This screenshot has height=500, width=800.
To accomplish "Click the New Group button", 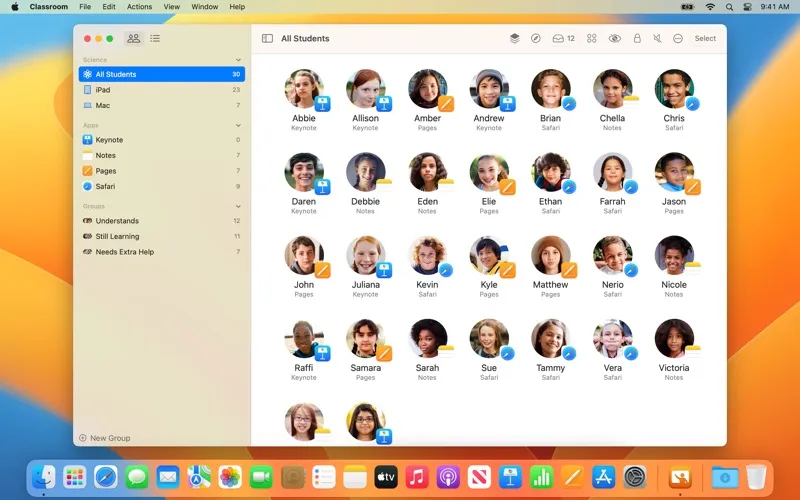I will pos(105,438).
